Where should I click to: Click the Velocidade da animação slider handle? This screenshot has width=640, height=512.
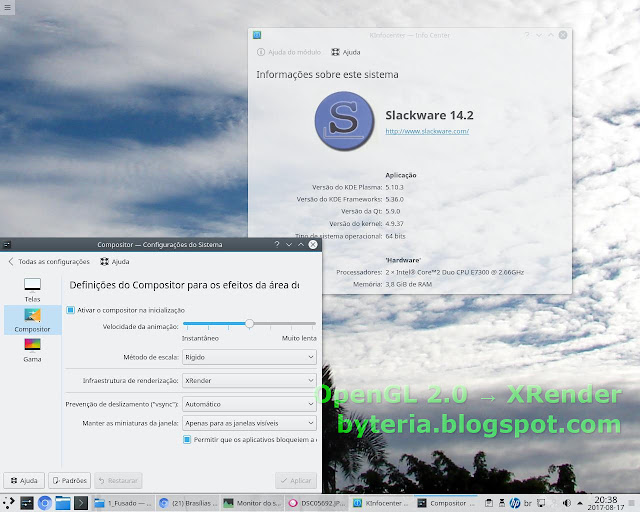(x=249, y=323)
